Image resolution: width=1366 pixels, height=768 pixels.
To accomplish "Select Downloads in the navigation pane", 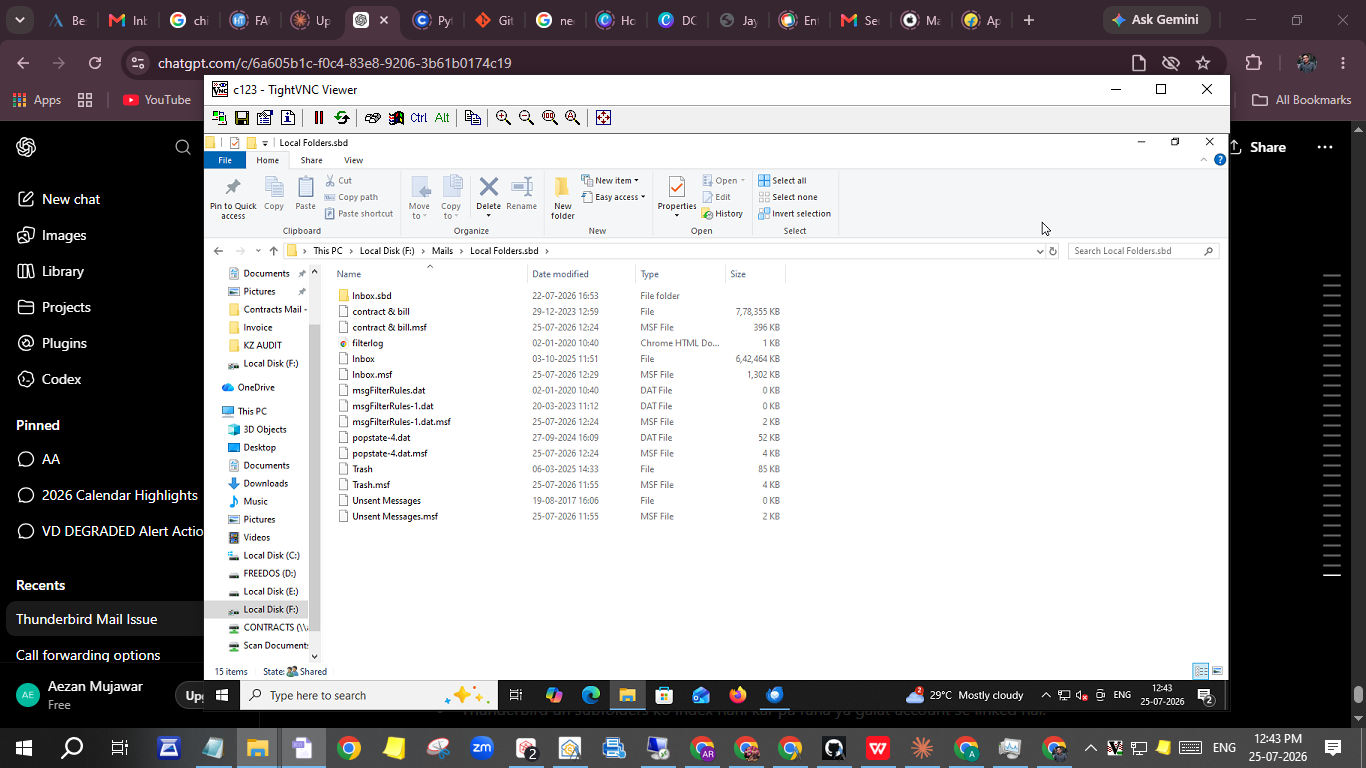I will [266, 484].
